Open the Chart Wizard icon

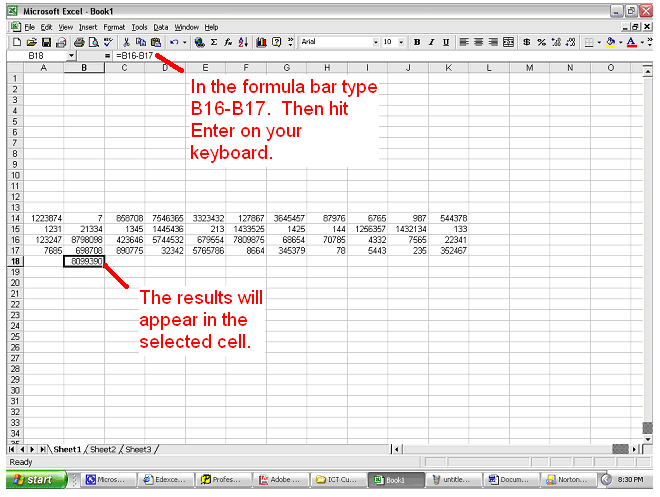click(x=261, y=42)
